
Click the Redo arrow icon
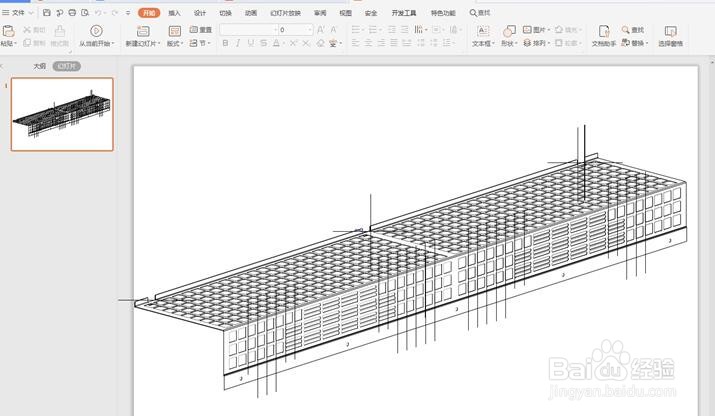(x=115, y=13)
